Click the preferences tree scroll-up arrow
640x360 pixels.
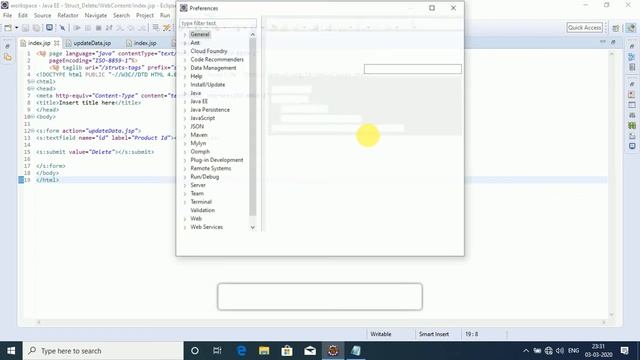coord(253,35)
